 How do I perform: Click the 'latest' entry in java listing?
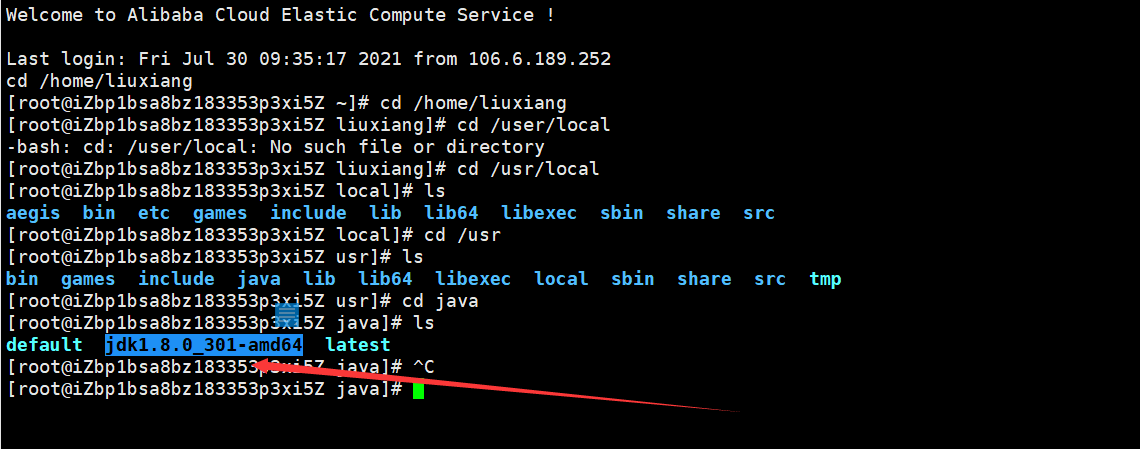tap(358, 344)
